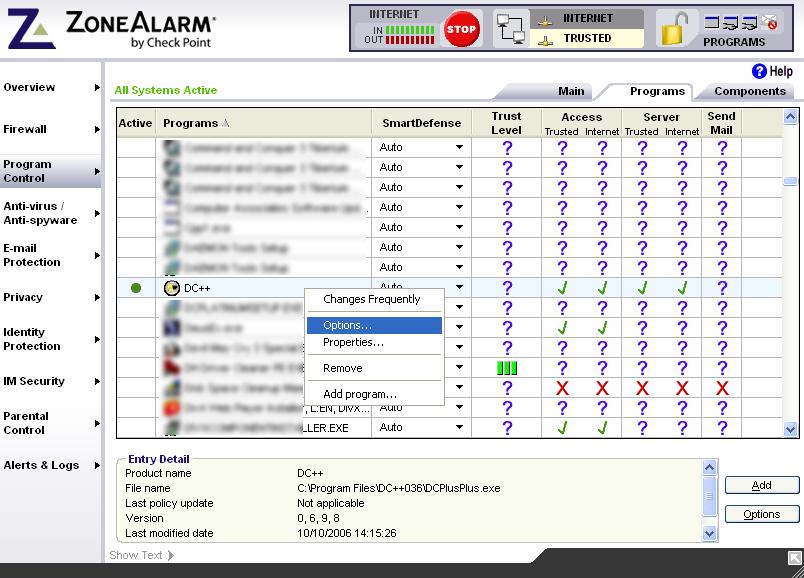Click the Show Text link

(141, 555)
